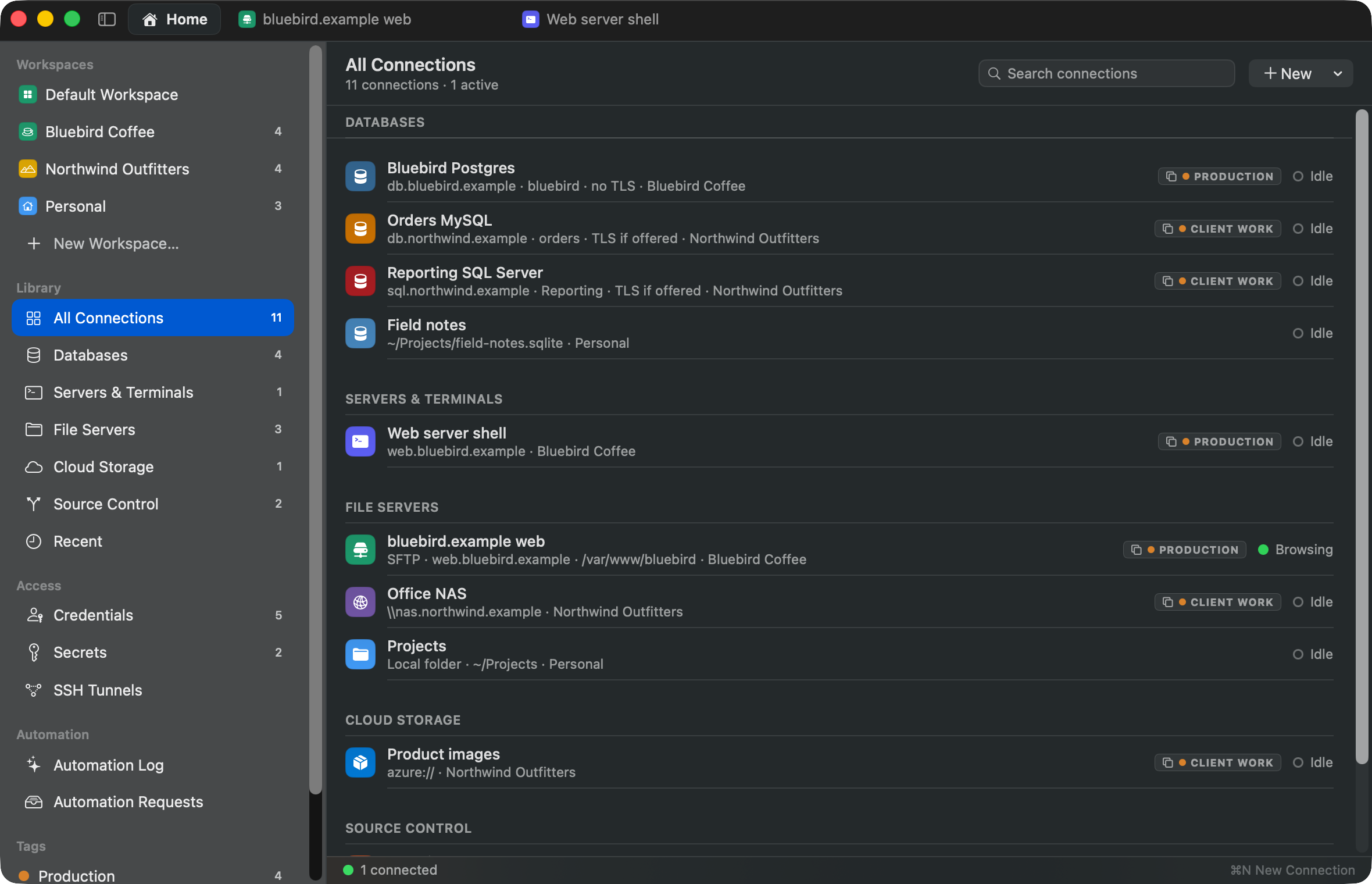Open Source Control in sidebar
Image resolution: width=1372 pixels, height=884 pixels.
153,504
